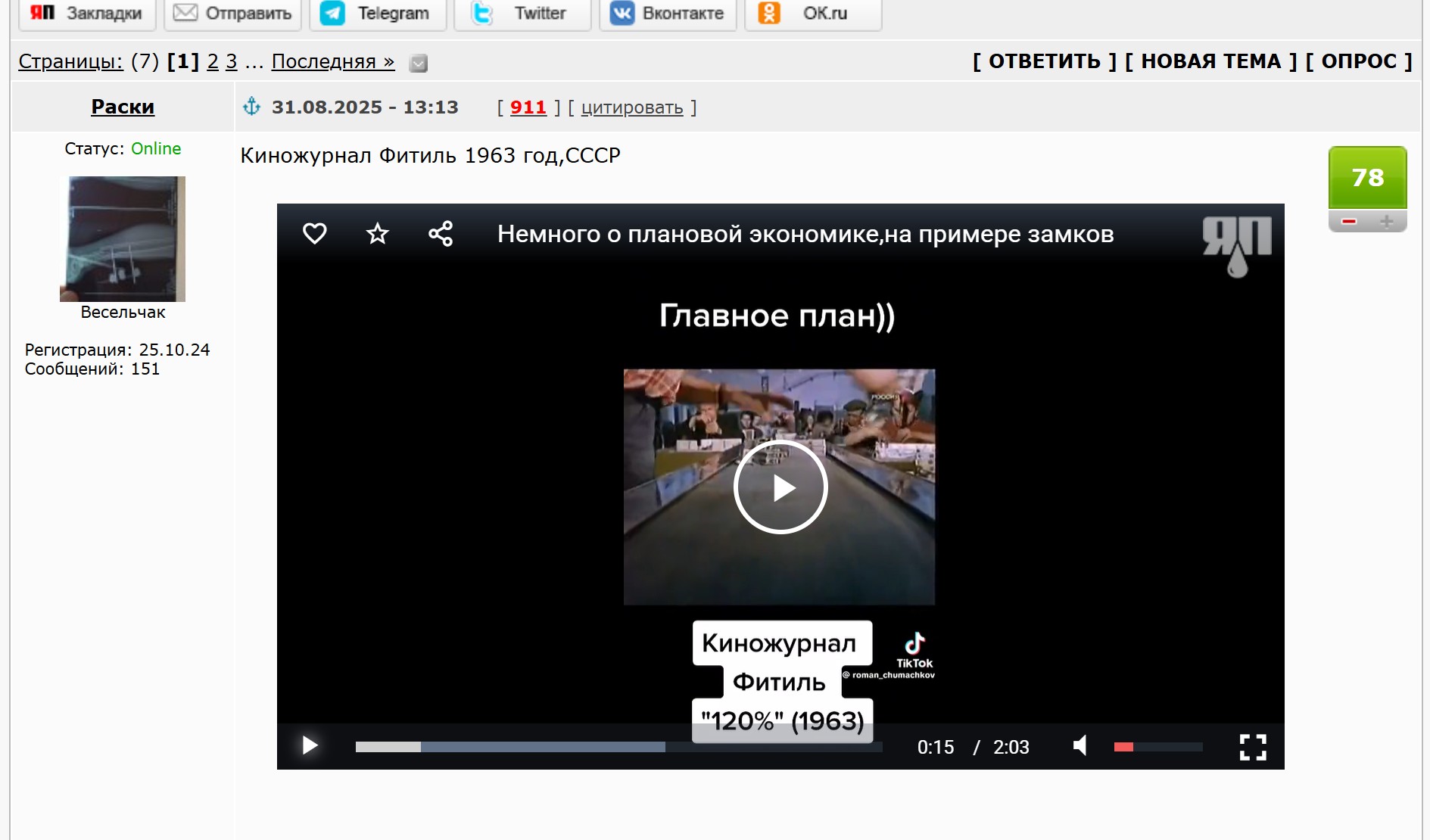Click the green 78 rating box
This screenshot has width=1430, height=840.
tap(1367, 178)
